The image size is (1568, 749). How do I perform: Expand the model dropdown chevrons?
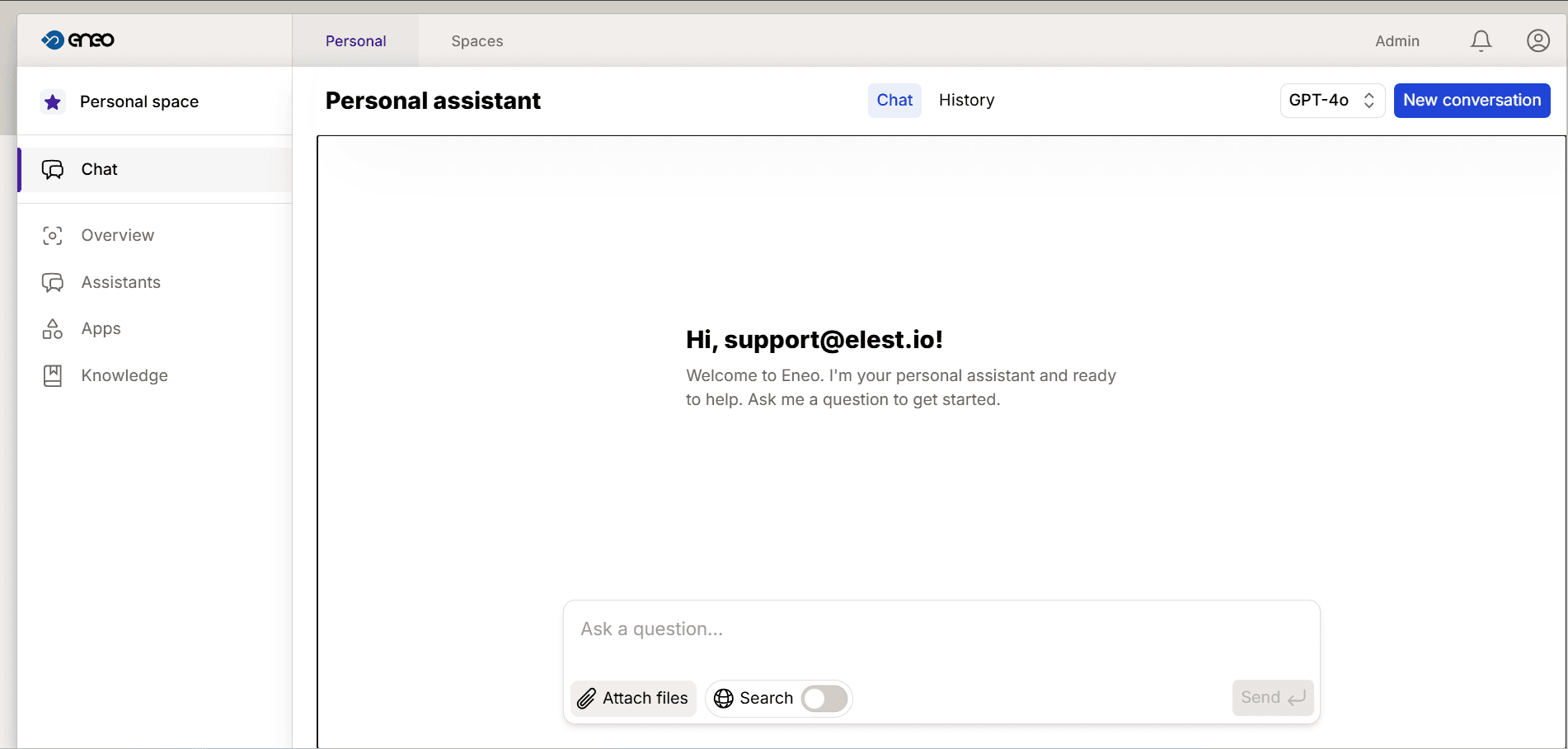pyautogui.click(x=1368, y=100)
